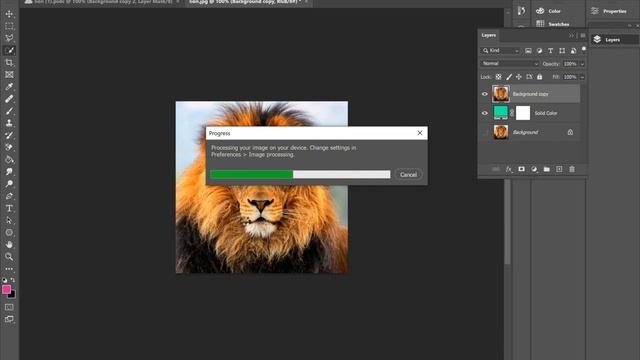
Task: Change screen mode via bottom toolbar icon
Action: (x=9, y=319)
